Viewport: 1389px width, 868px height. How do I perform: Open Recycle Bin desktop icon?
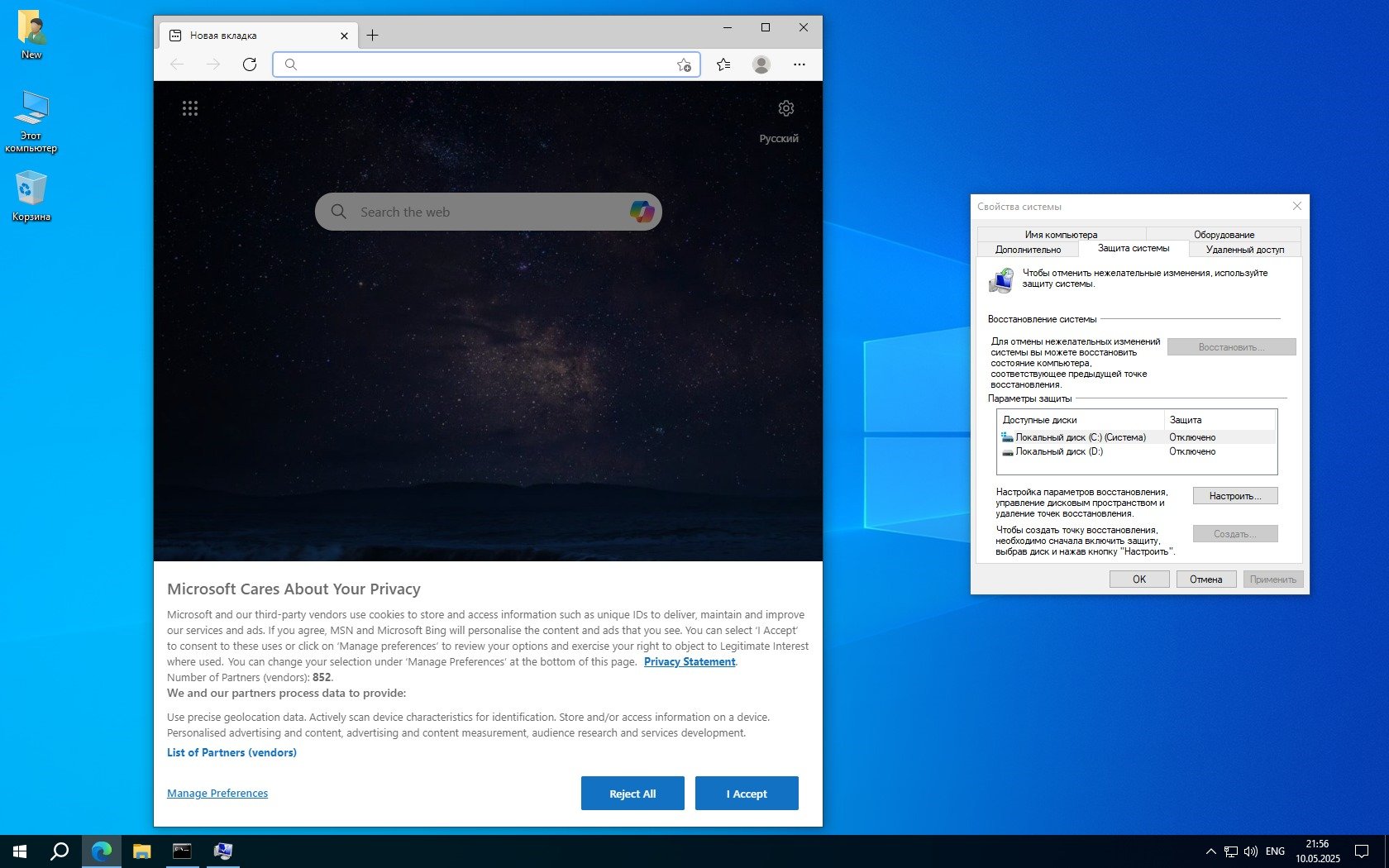(31, 196)
